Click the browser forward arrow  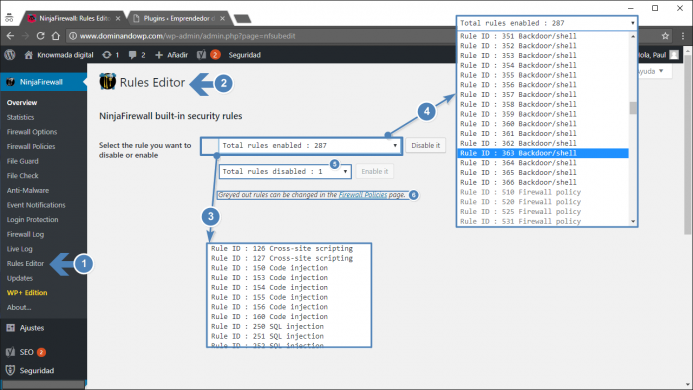click(25, 36)
